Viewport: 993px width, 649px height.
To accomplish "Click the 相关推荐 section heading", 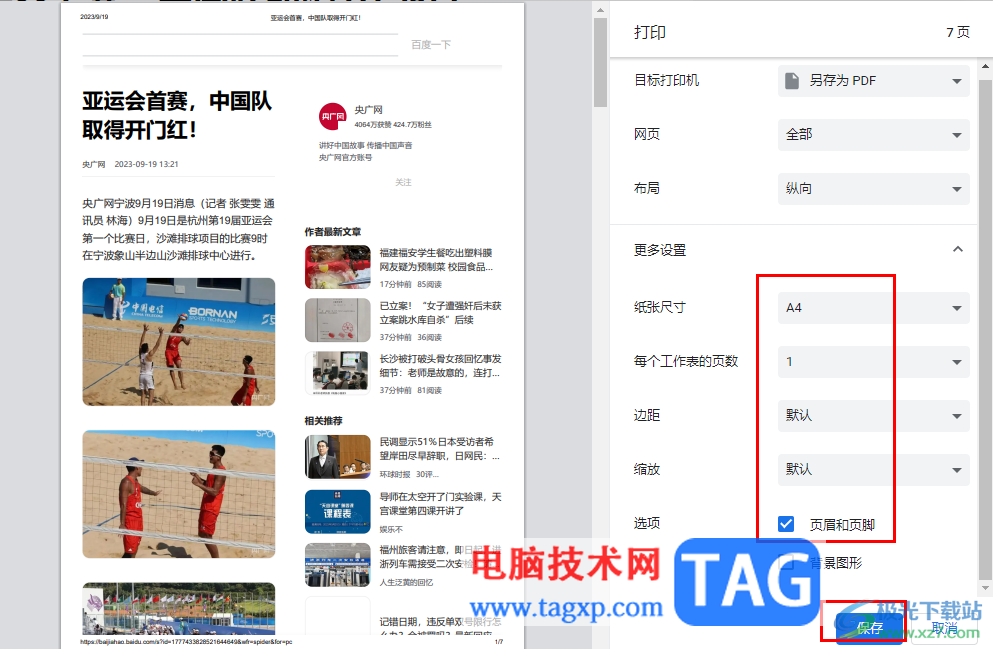I will point(323,421).
